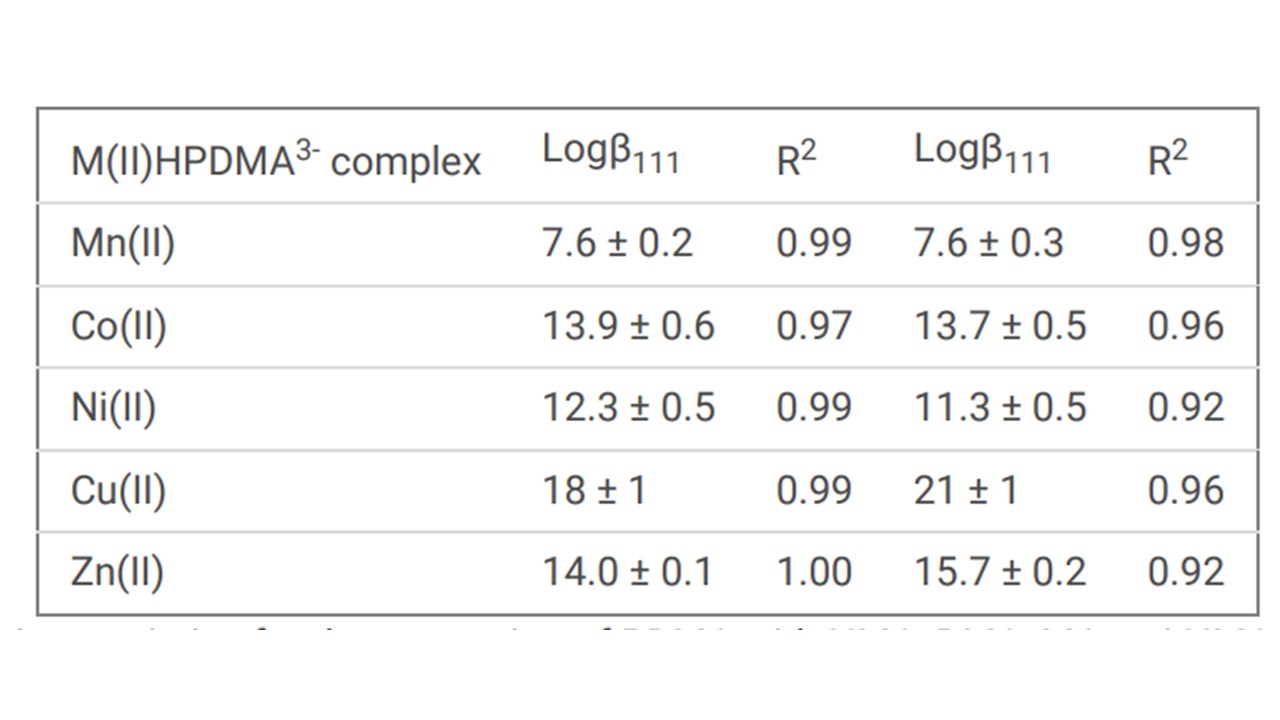The width and height of the screenshot is (1280, 720).
Task: Select the Cu(II) row label
Action: (x=118, y=490)
